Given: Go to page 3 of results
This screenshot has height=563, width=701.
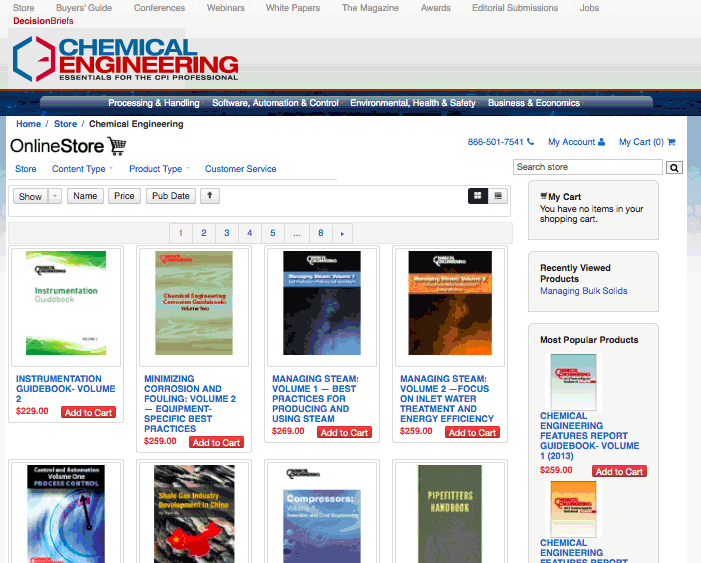Looking at the screenshot, I should pos(227,233).
